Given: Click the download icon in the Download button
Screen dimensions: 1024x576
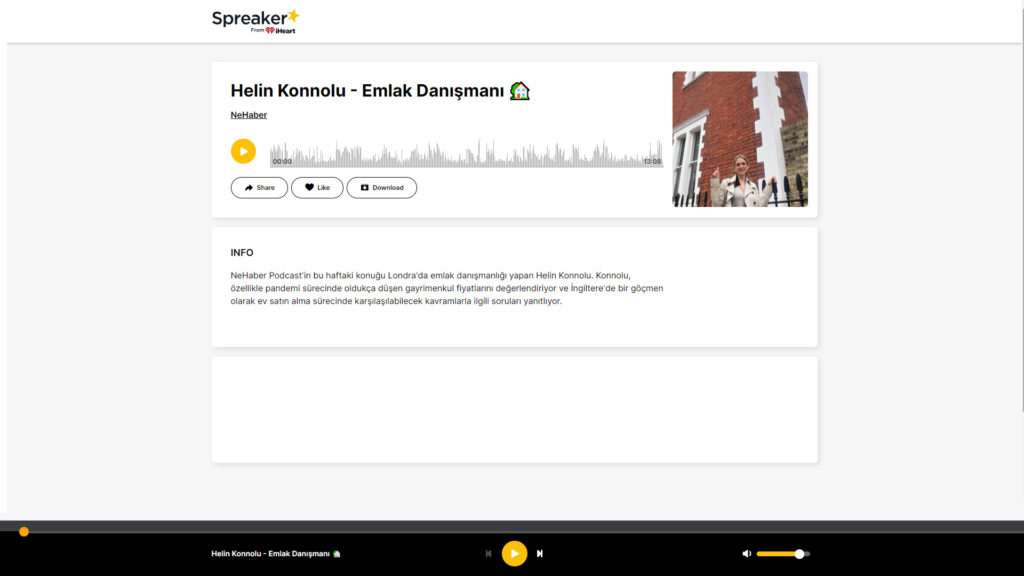Looking at the screenshot, I should pyautogui.click(x=364, y=187).
